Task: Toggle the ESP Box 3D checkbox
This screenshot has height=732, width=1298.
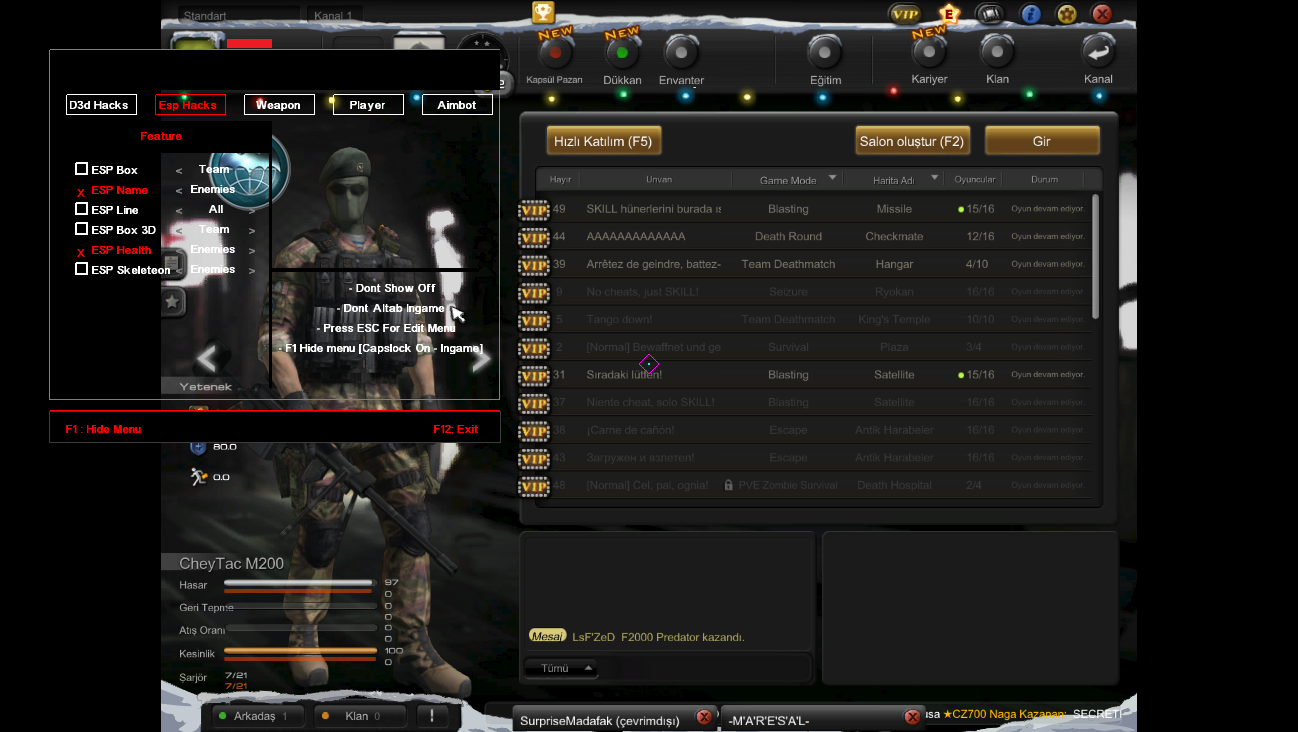Action: pyautogui.click(x=82, y=229)
